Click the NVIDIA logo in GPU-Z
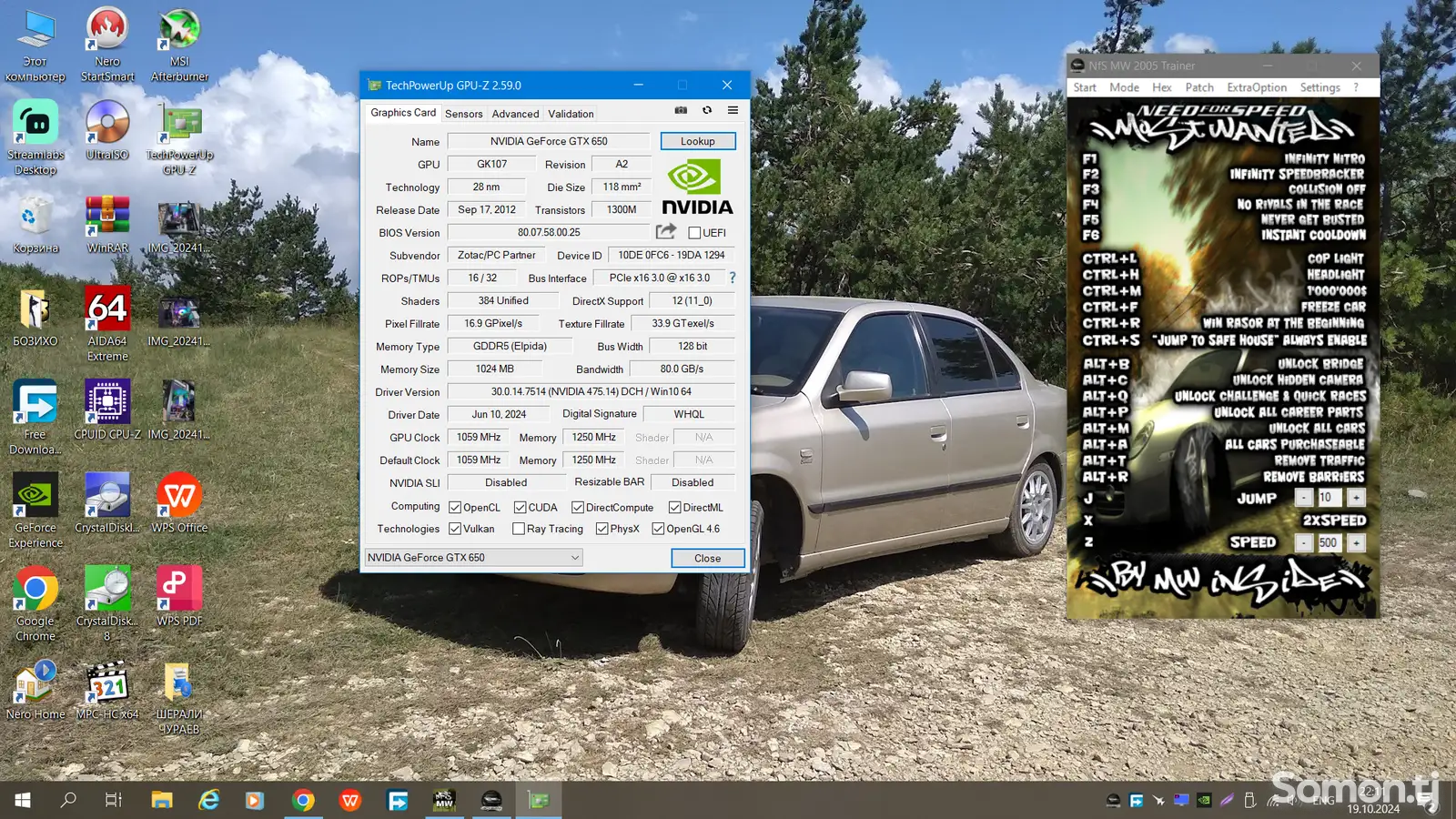This screenshot has width=1456, height=819. coord(697,187)
